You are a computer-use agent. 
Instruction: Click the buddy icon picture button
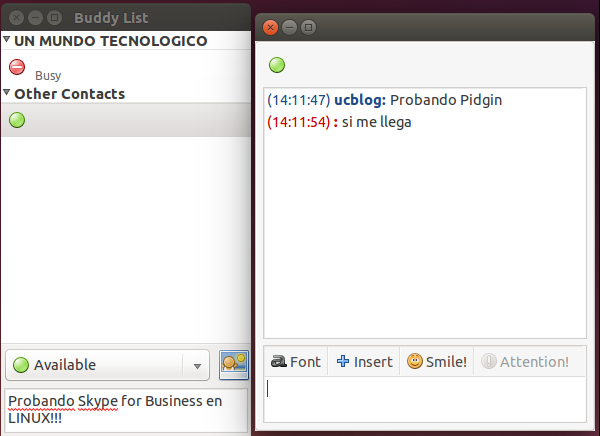click(234, 365)
